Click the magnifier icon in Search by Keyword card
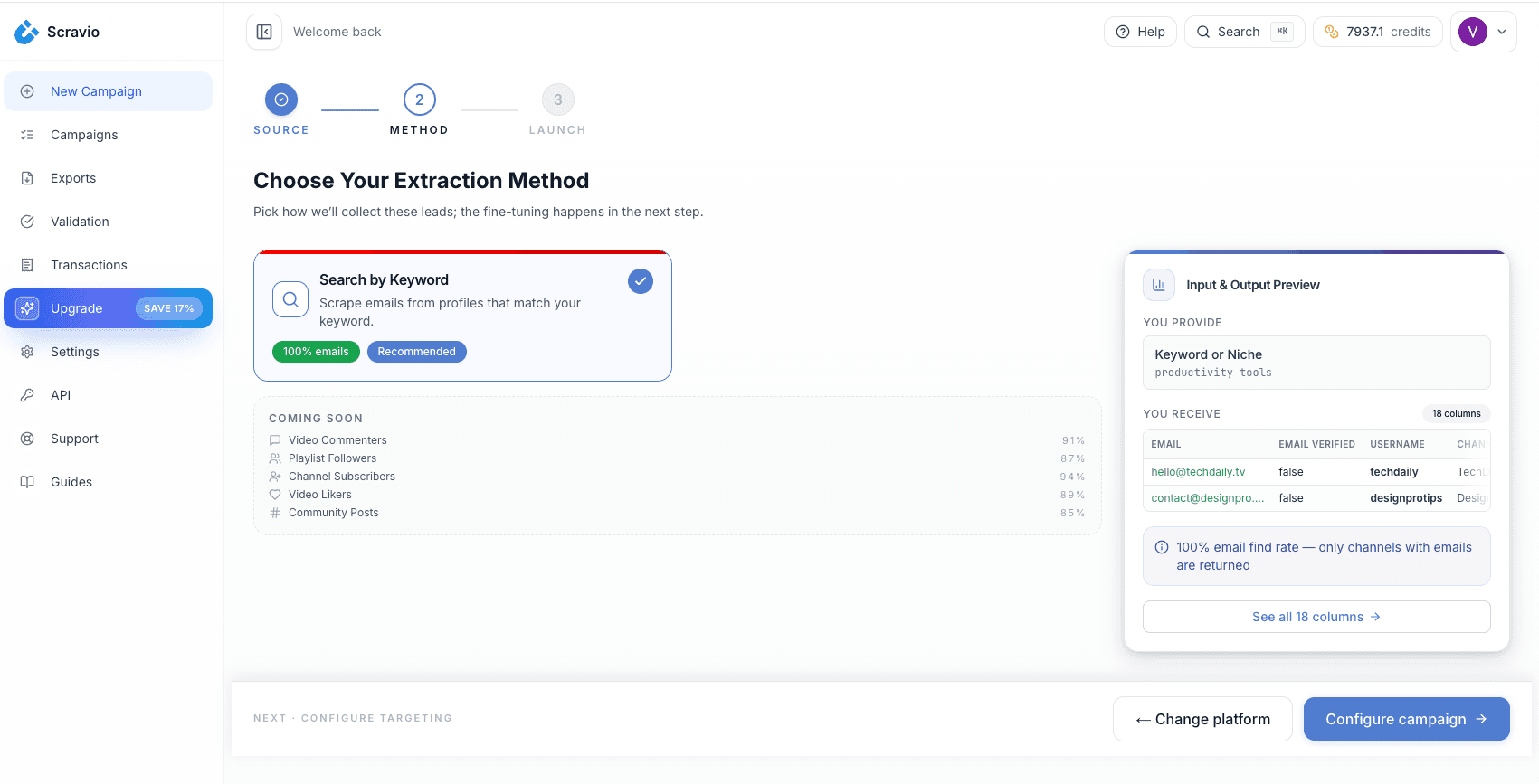1539x784 pixels. [x=290, y=299]
